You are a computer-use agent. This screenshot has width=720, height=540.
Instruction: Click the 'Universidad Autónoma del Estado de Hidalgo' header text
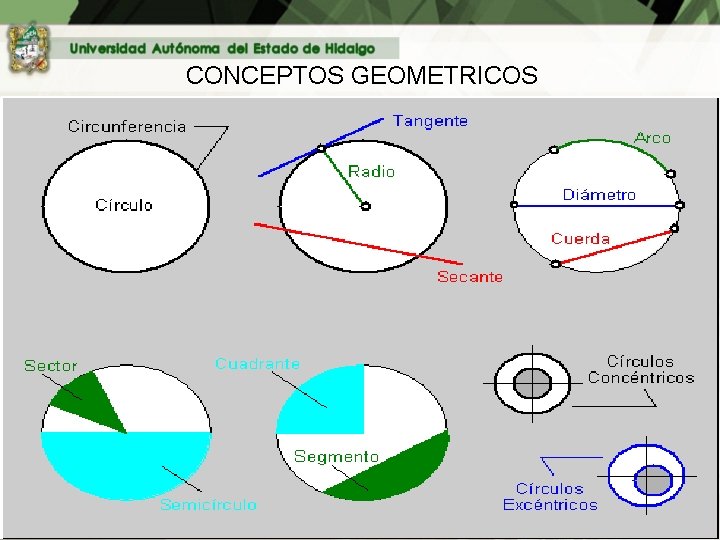pos(222,49)
